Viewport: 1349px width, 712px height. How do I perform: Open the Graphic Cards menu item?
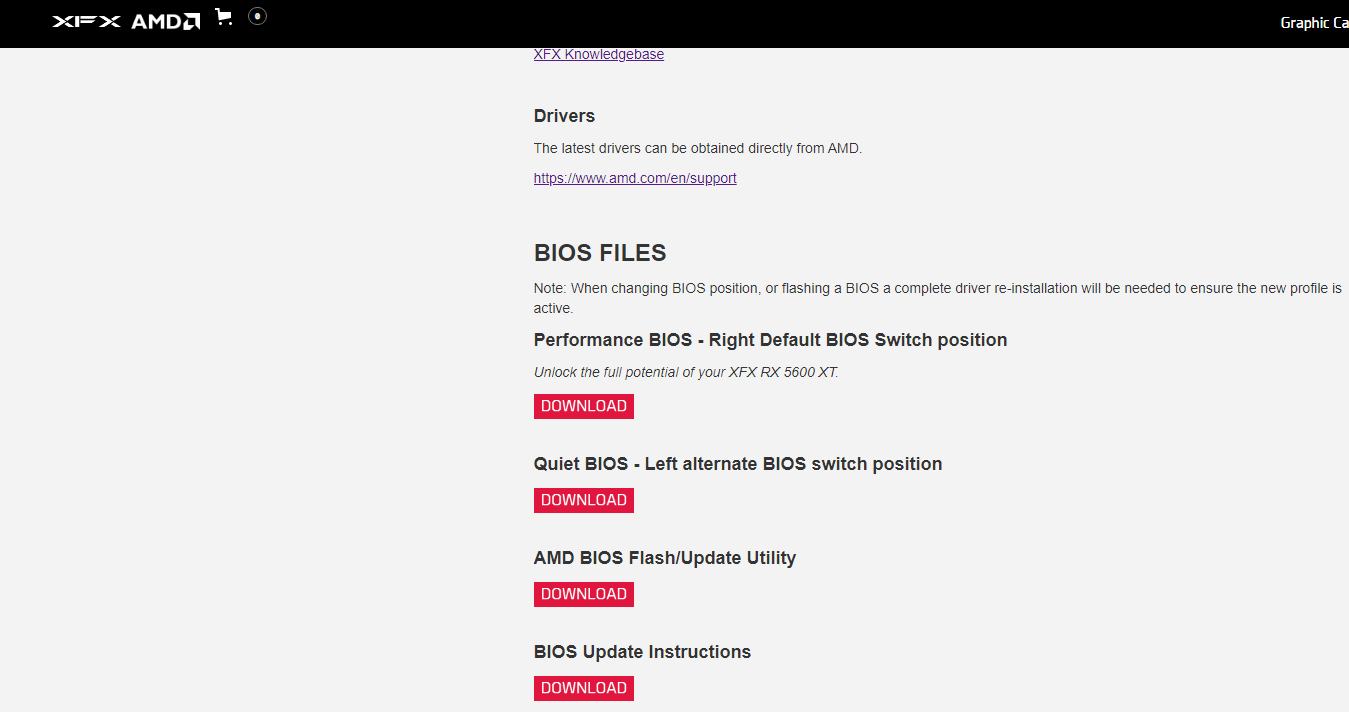tap(1314, 23)
